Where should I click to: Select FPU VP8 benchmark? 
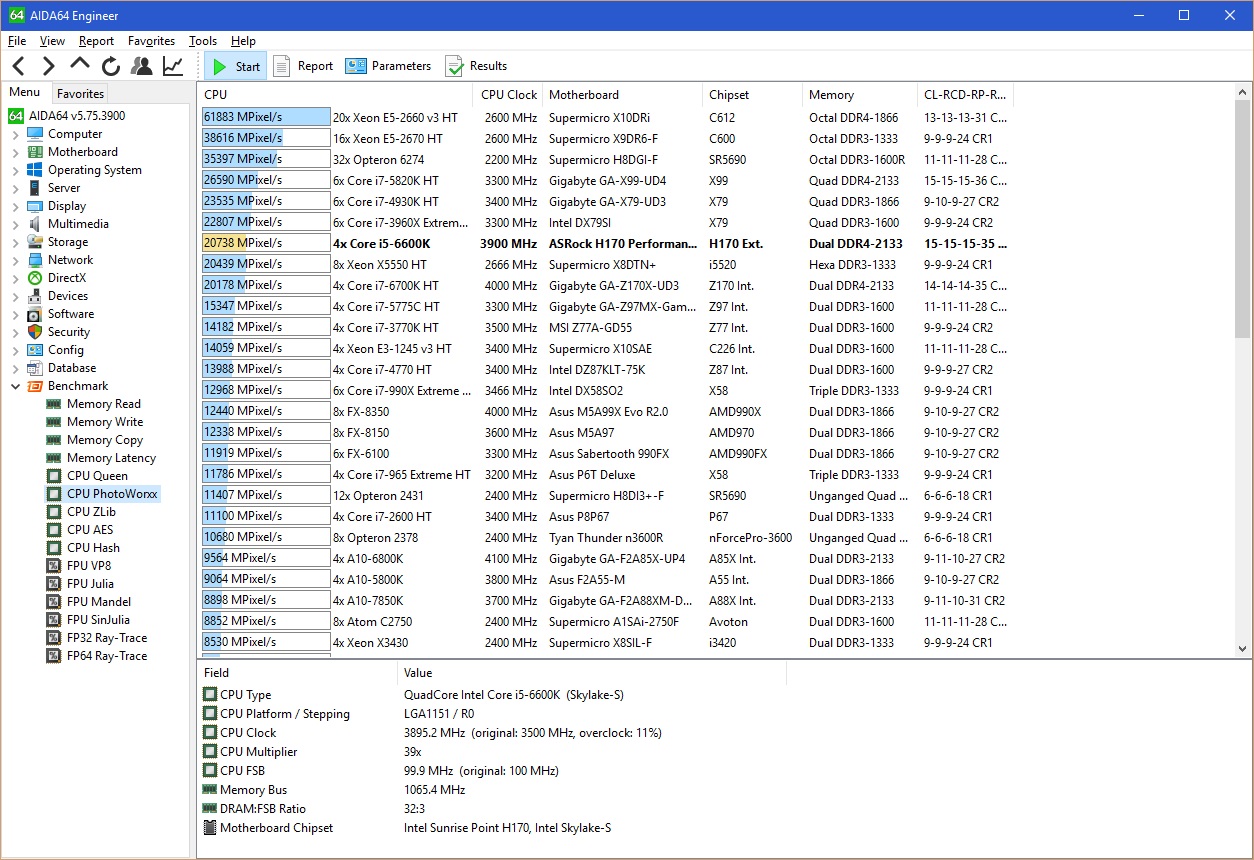click(x=89, y=566)
